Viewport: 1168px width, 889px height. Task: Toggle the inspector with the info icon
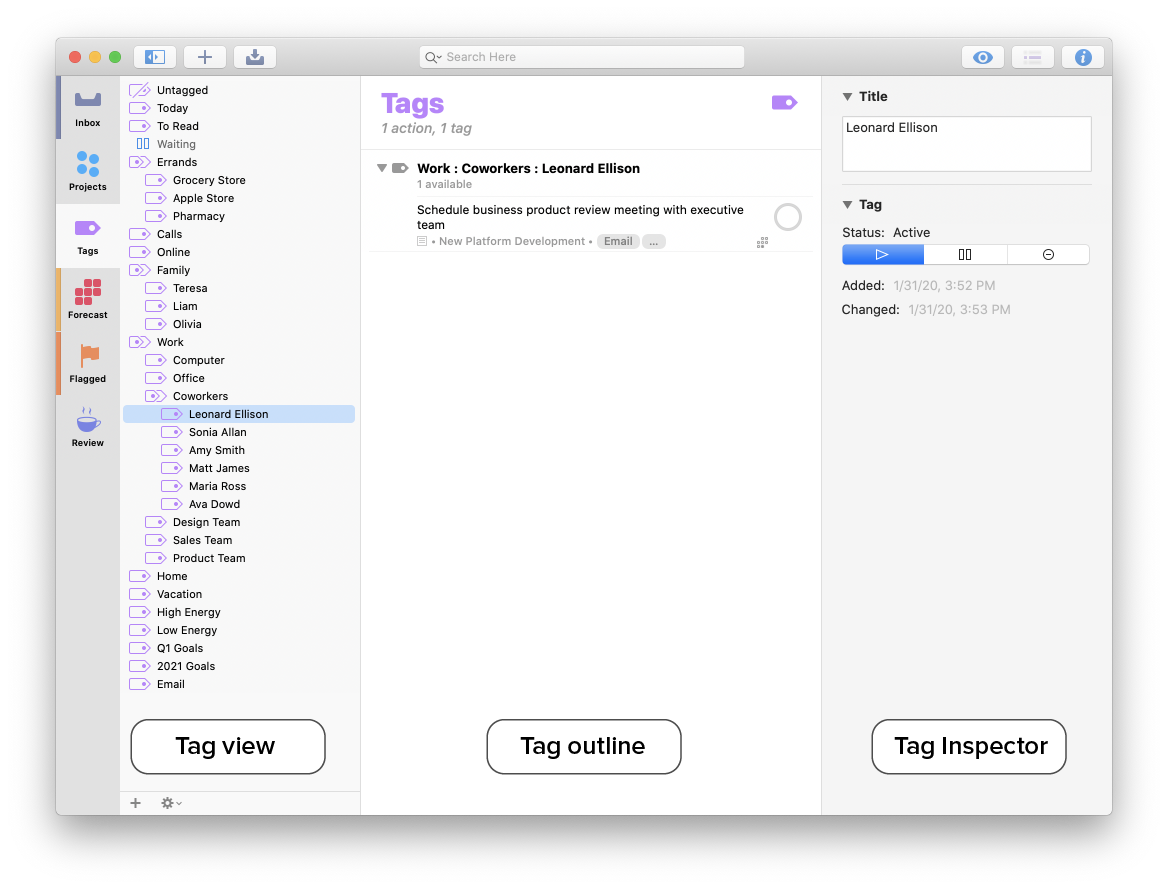tap(1083, 57)
